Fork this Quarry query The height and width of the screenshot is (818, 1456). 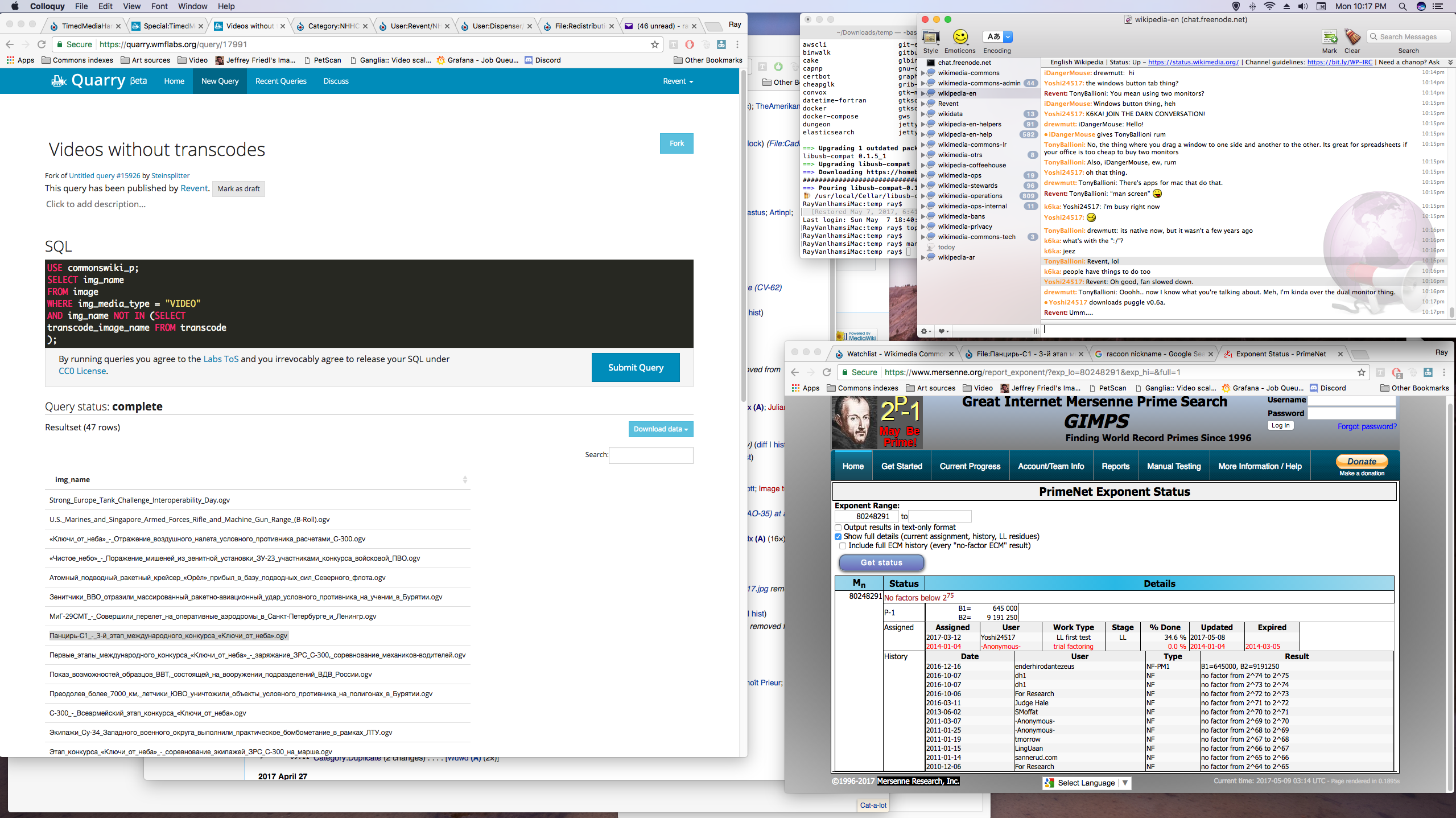pos(677,143)
